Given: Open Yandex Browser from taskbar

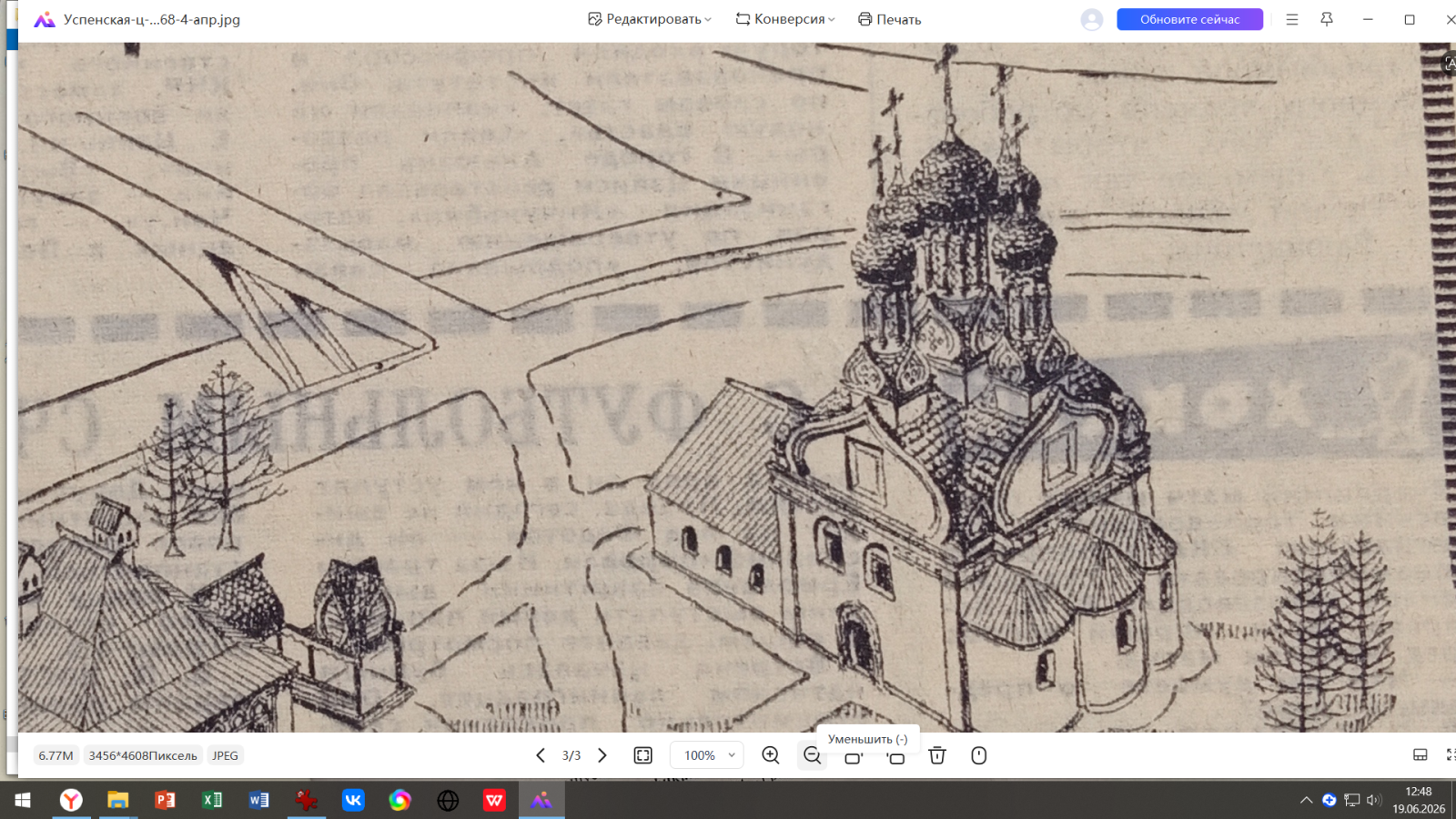Looking at the screenshot, I should 71,800.
